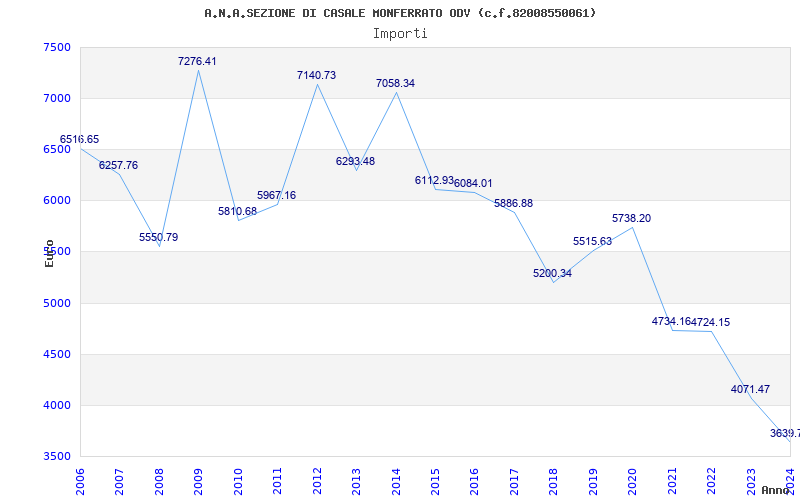Click x-axis year 2015
This screenshot has height=500, width=800.
point(435,481)
